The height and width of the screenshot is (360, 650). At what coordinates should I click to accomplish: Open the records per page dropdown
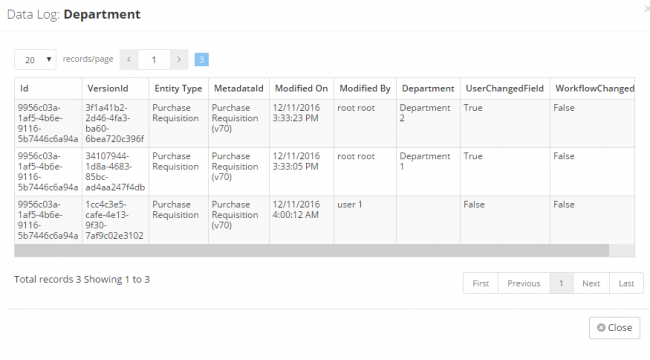click(x=35, y=60)
